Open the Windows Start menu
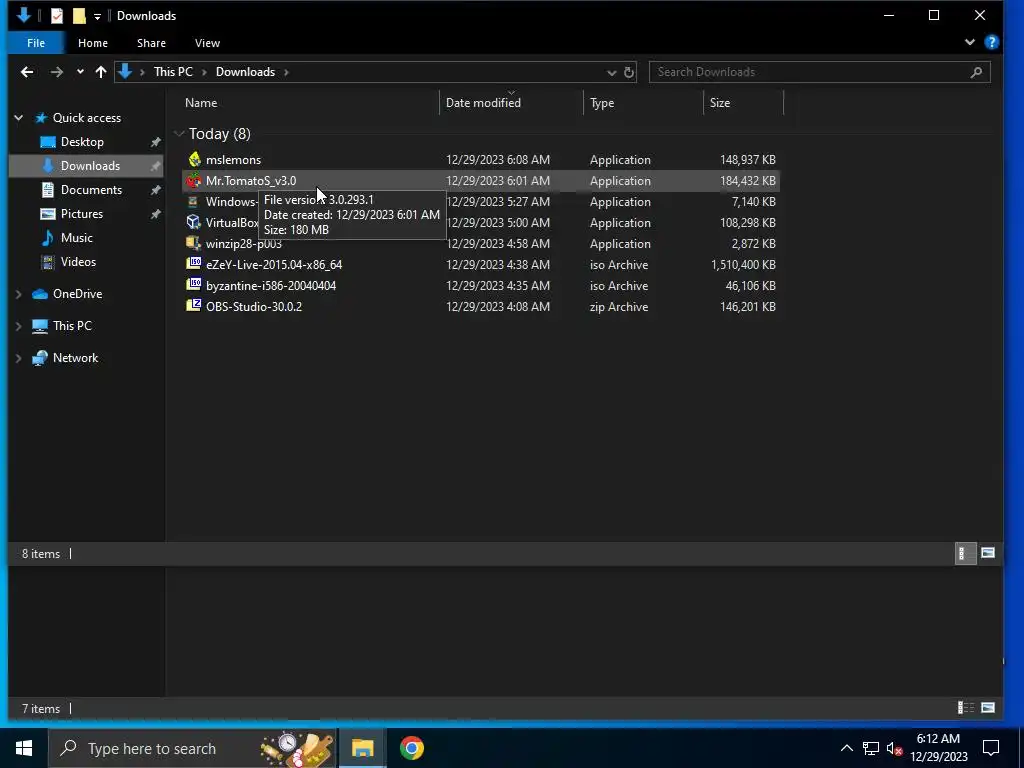Screen dimensions: 1024x768 point(24,748)
